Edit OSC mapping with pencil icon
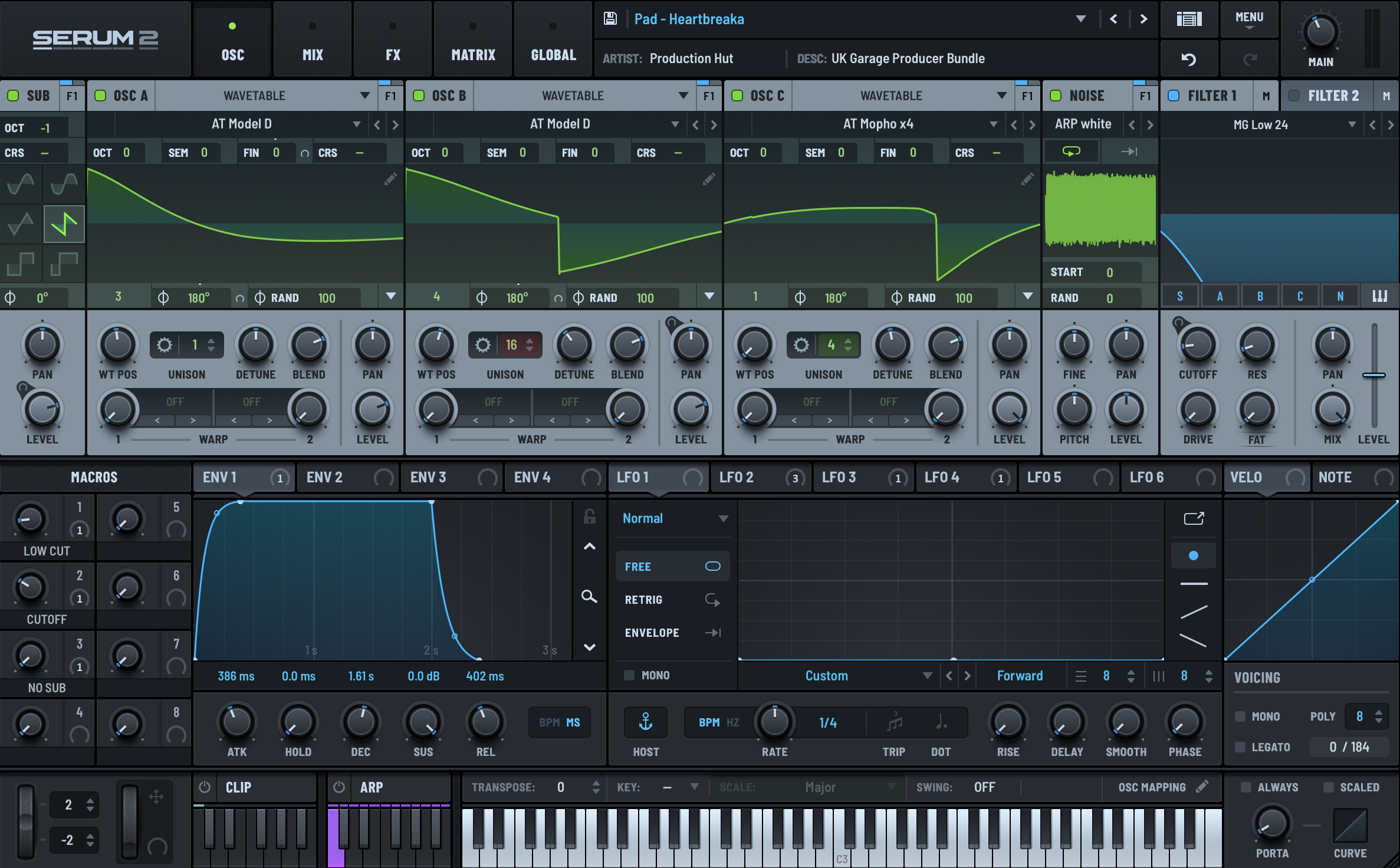Viewport: 1400px width, 868px height. click(x=1202, y=786)
